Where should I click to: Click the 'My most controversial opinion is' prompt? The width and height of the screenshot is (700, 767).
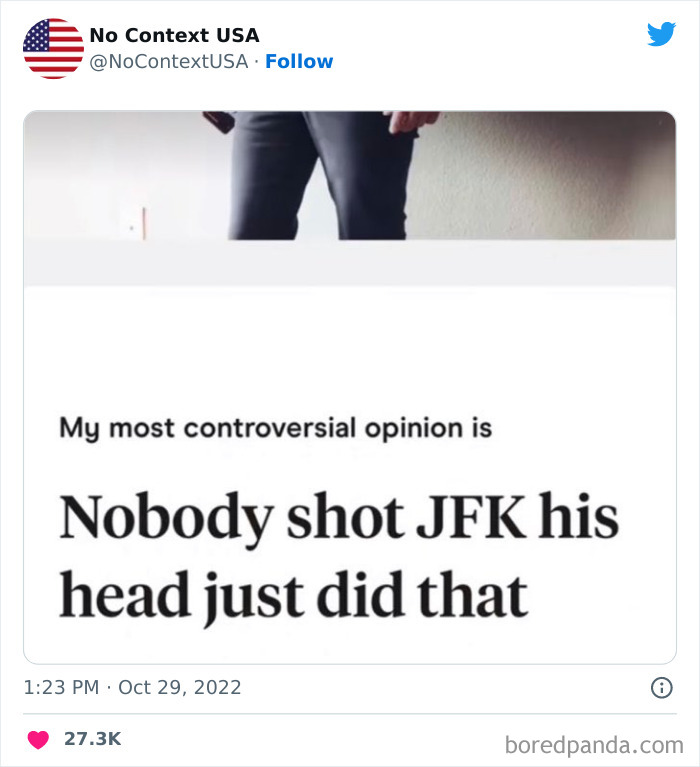[275, 428]
